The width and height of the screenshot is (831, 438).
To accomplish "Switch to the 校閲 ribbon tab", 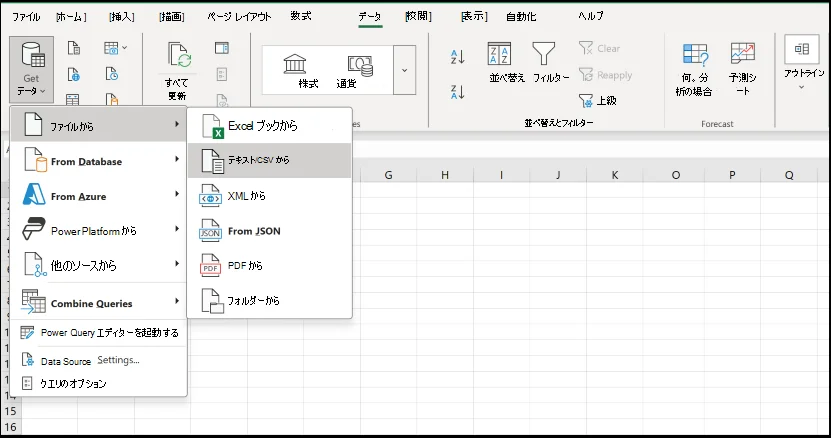I will (x=418, y=16).
